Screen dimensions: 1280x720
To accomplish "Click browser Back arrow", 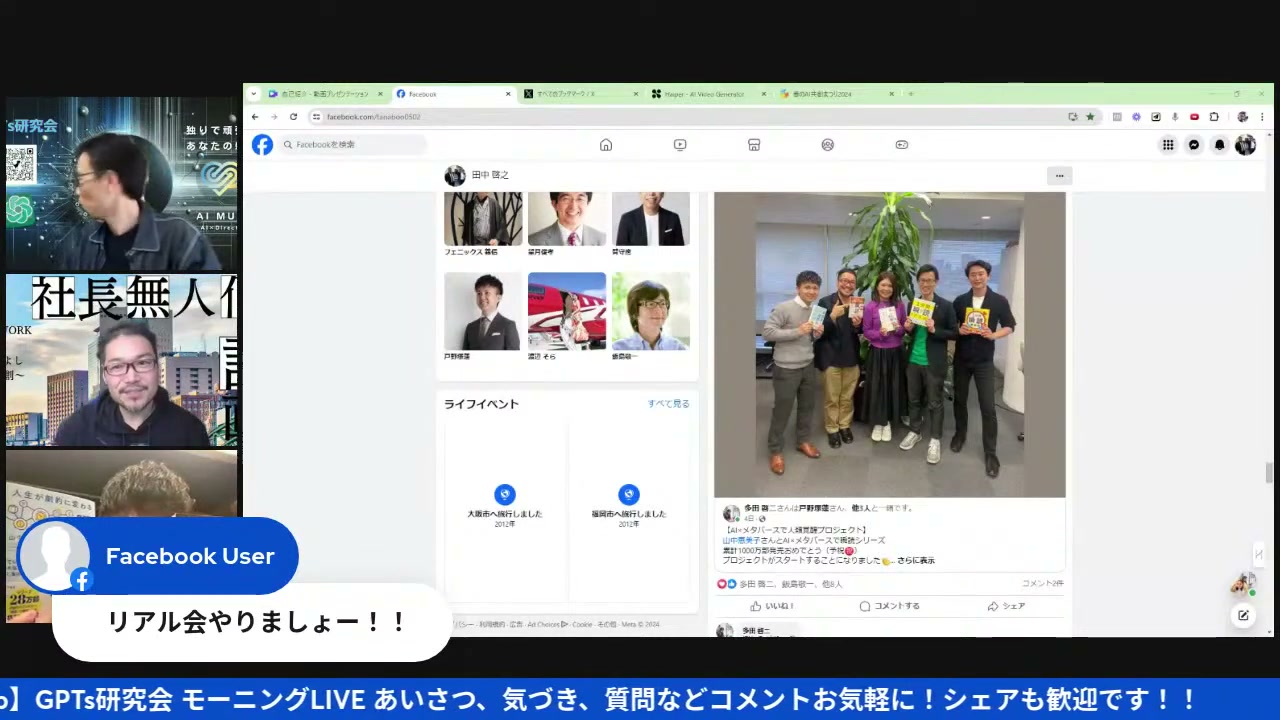I will coord(256,117).
